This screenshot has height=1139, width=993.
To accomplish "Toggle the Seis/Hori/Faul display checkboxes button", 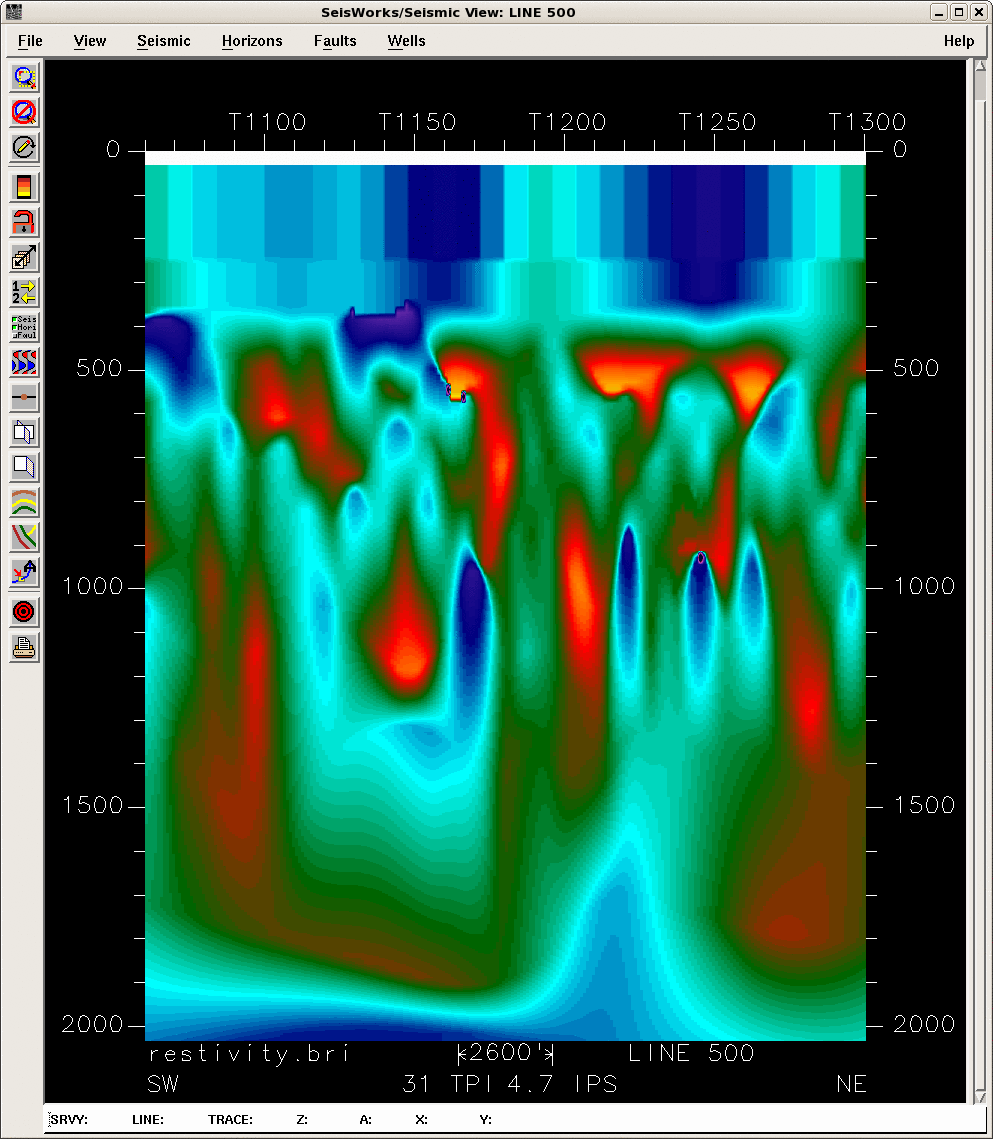I will (24, 327).
